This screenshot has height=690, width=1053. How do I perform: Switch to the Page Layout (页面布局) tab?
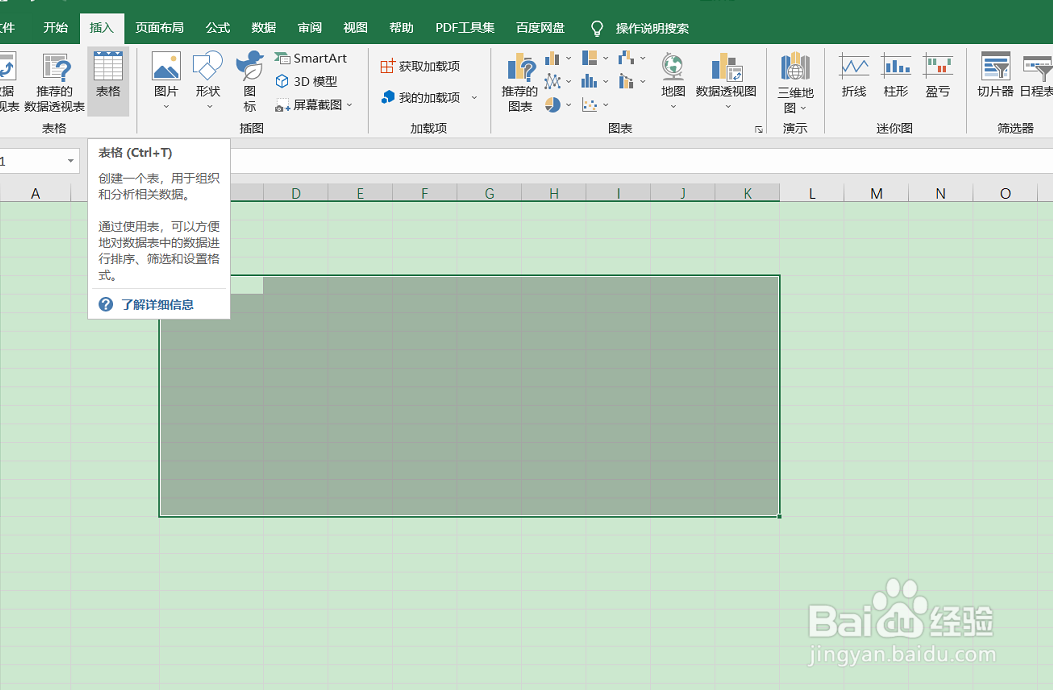click(x=159, y=28)
